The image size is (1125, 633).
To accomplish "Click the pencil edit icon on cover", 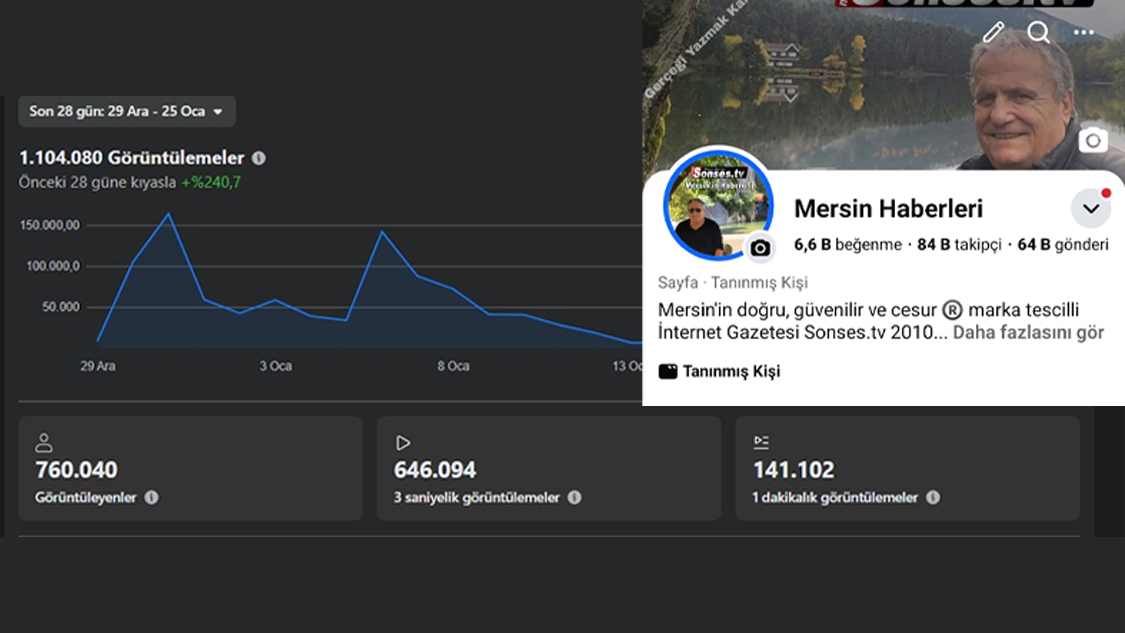I will [993, 32].
